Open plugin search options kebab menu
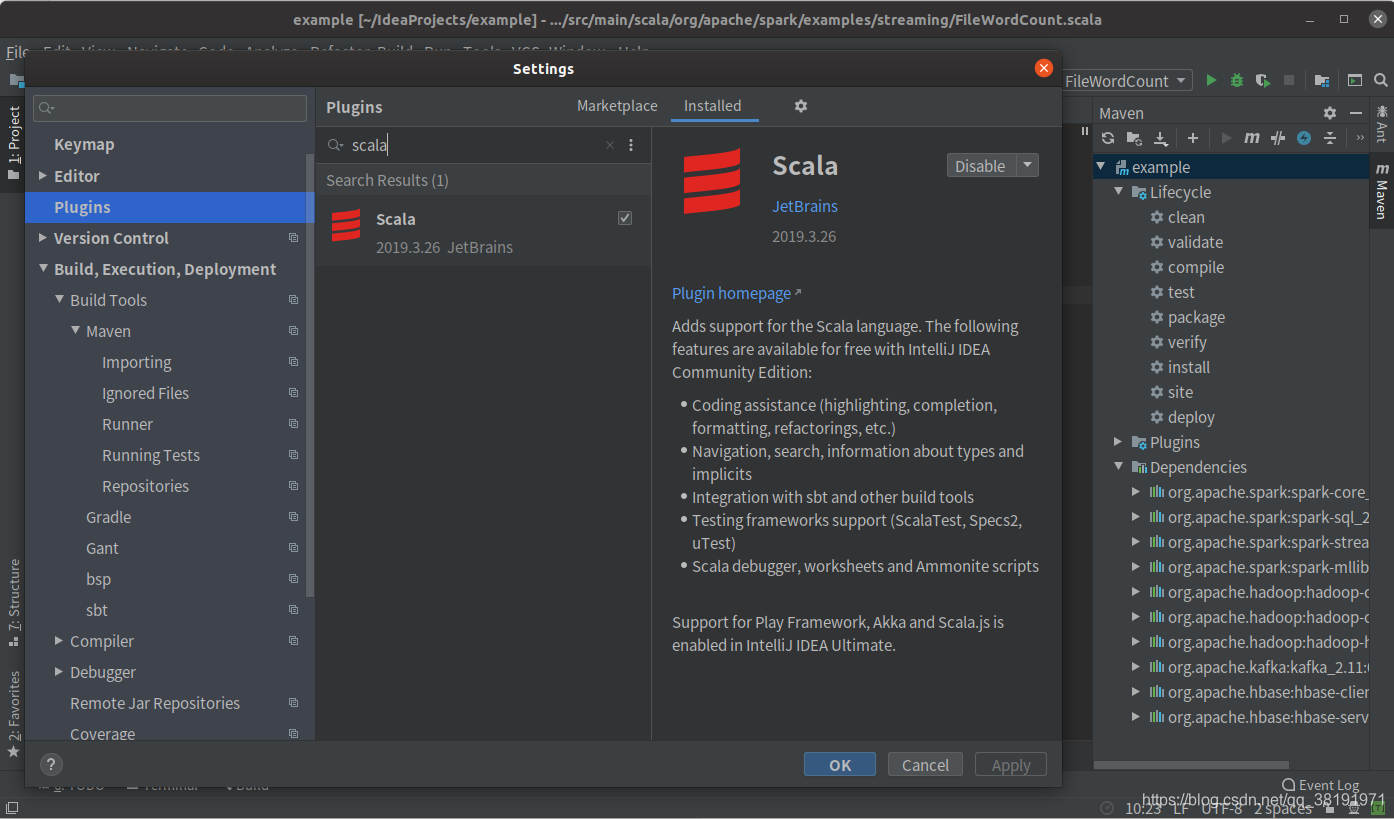Image resolution: width=1394 pixels, height=819 pixels. [x=631, y=145]
